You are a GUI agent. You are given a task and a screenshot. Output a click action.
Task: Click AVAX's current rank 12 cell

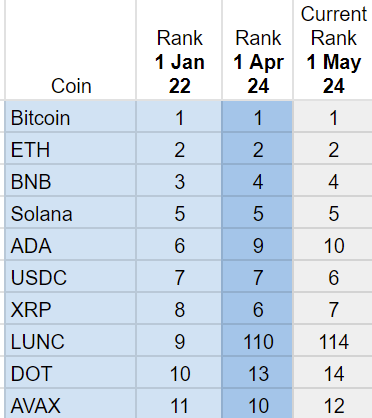click(333, 404)
